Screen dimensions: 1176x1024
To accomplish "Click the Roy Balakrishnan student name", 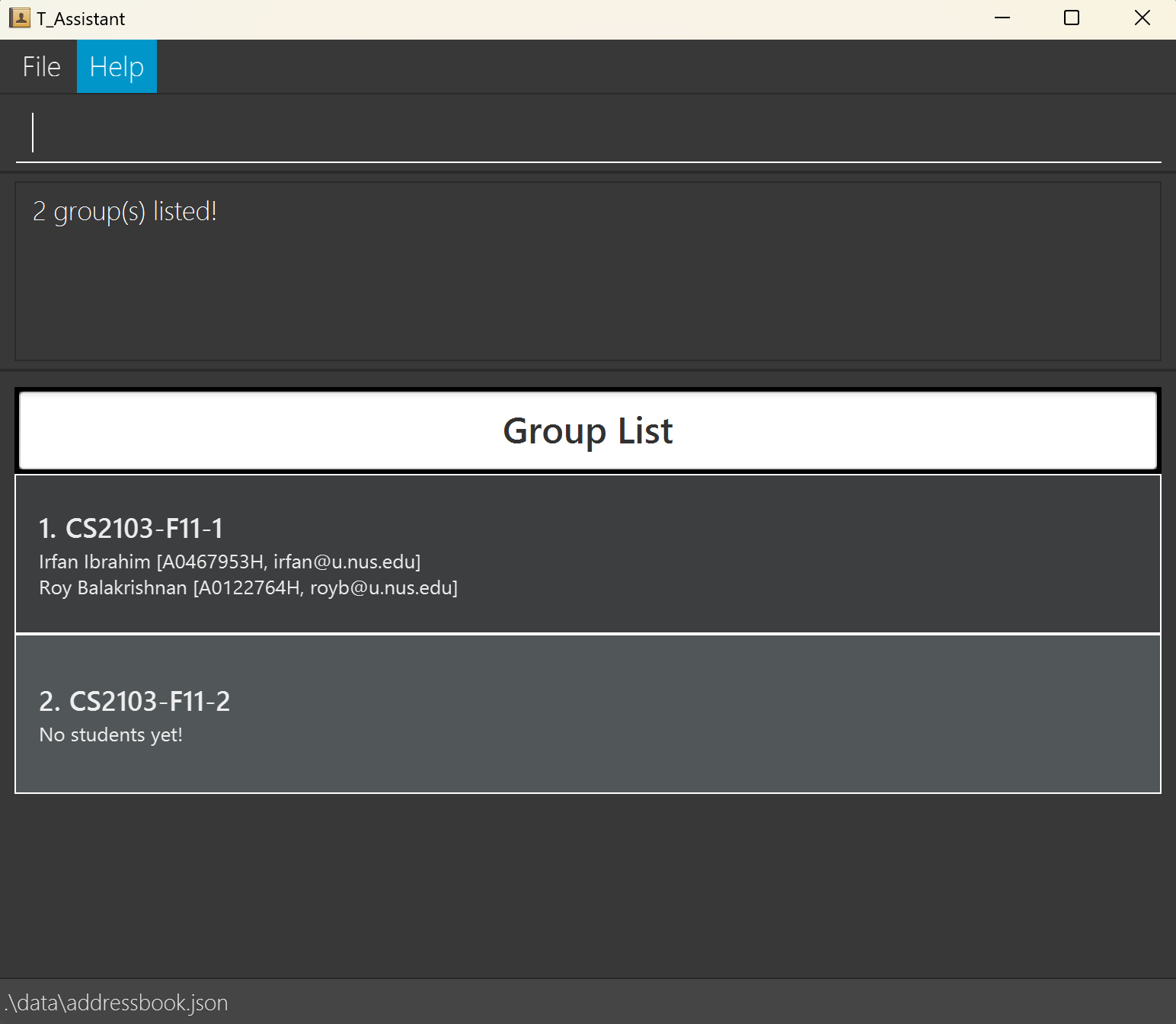I will click(x=113, y=588).
